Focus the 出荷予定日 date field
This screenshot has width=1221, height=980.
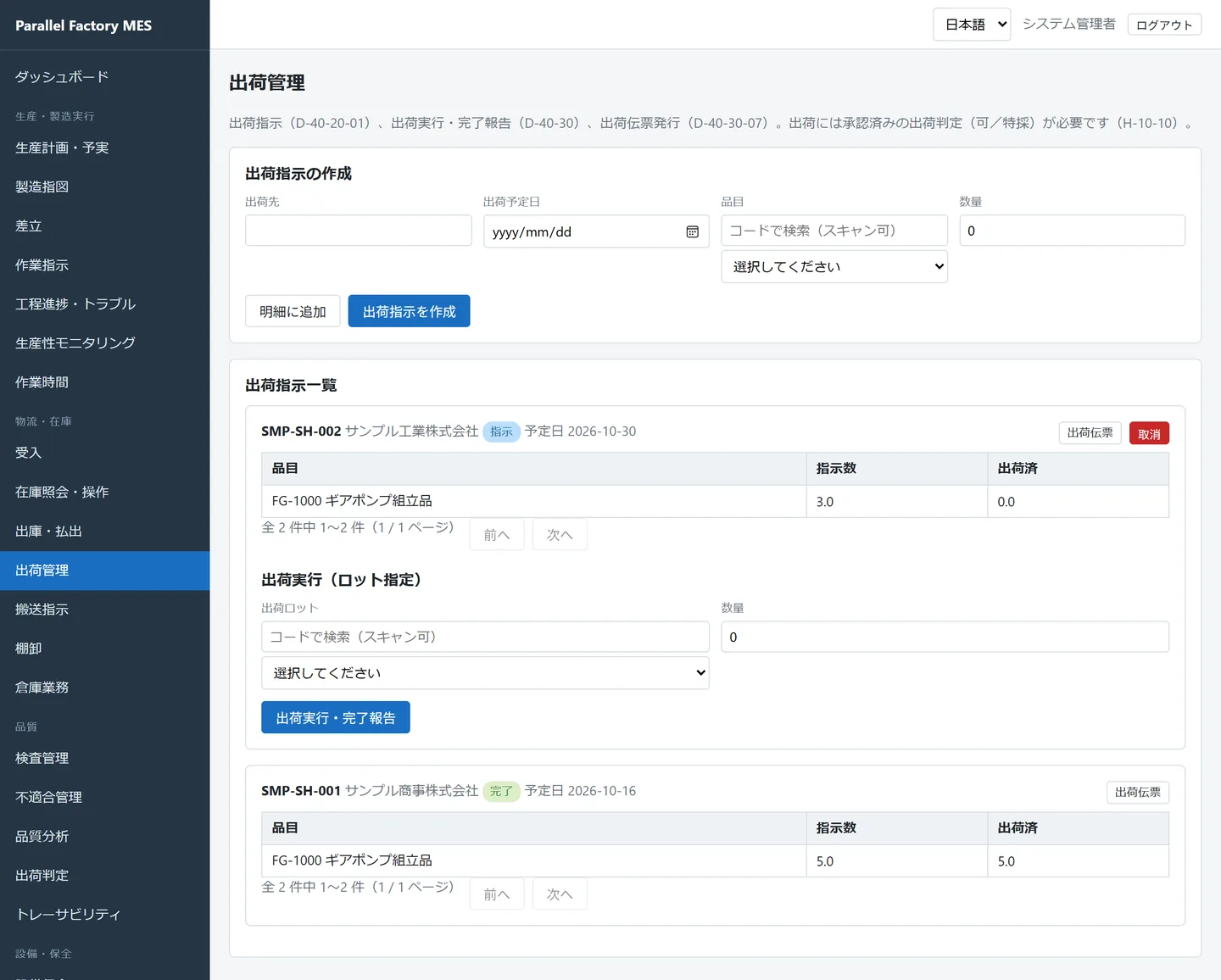[x=596, y=231]
